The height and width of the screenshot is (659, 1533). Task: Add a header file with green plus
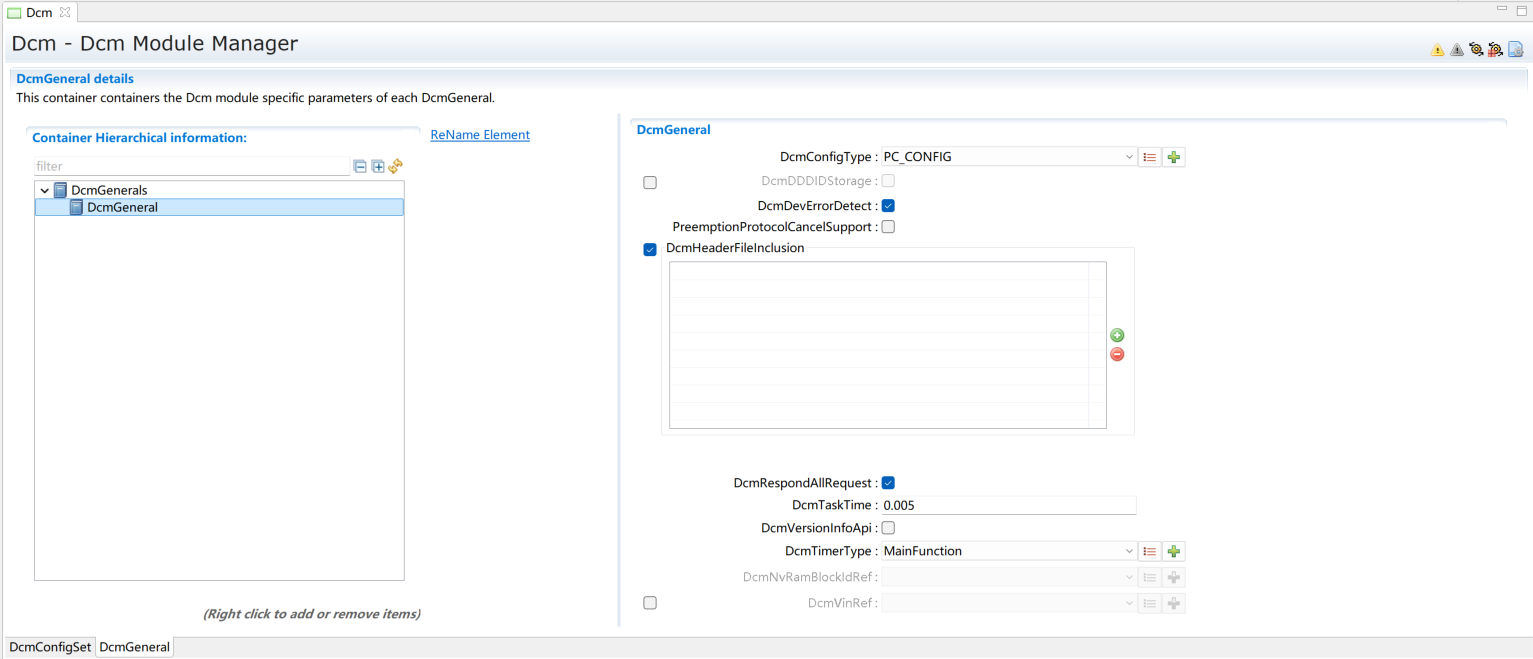(x=1117, y=336)
